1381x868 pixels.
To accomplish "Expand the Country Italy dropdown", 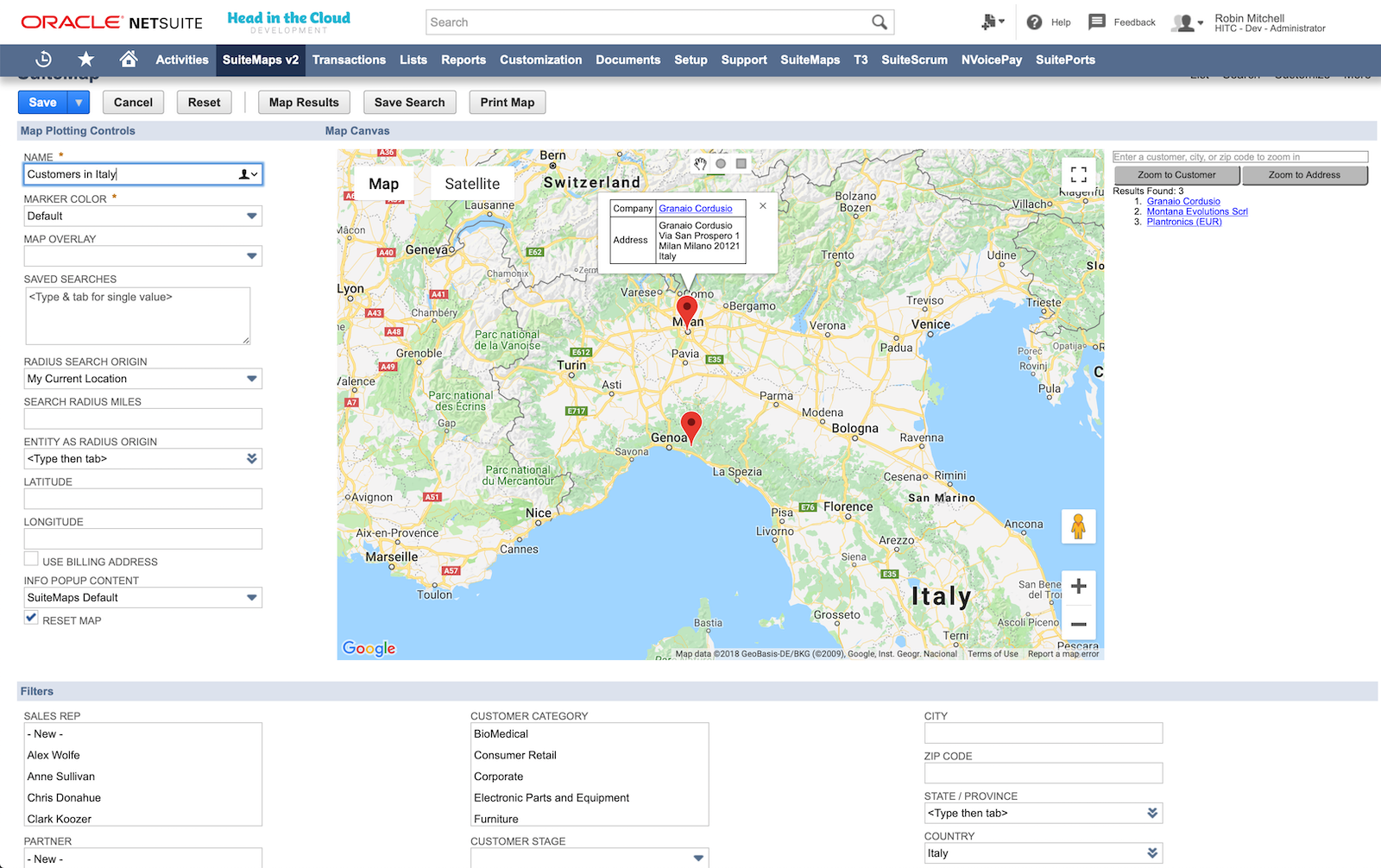I will [1152, 853].
